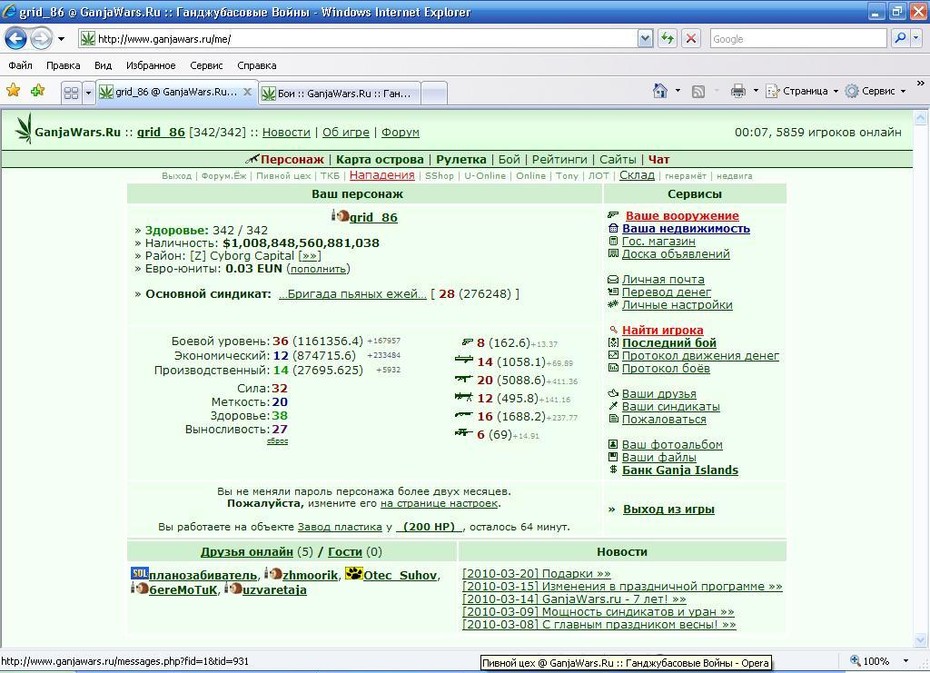Open the Вид menu
The image size is (930, 673).
(103, 65)
